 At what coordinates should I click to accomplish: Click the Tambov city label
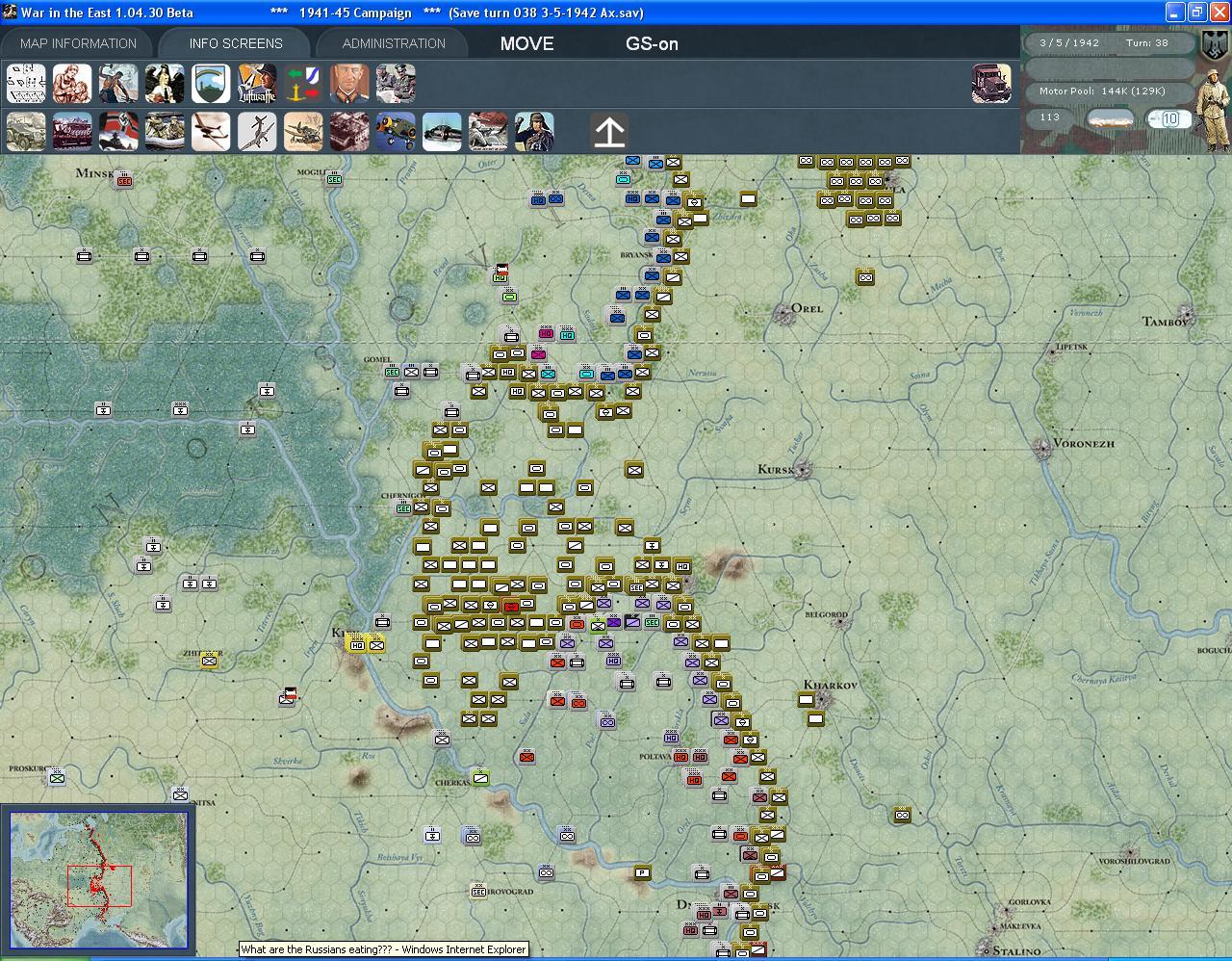coord(1165,322)
